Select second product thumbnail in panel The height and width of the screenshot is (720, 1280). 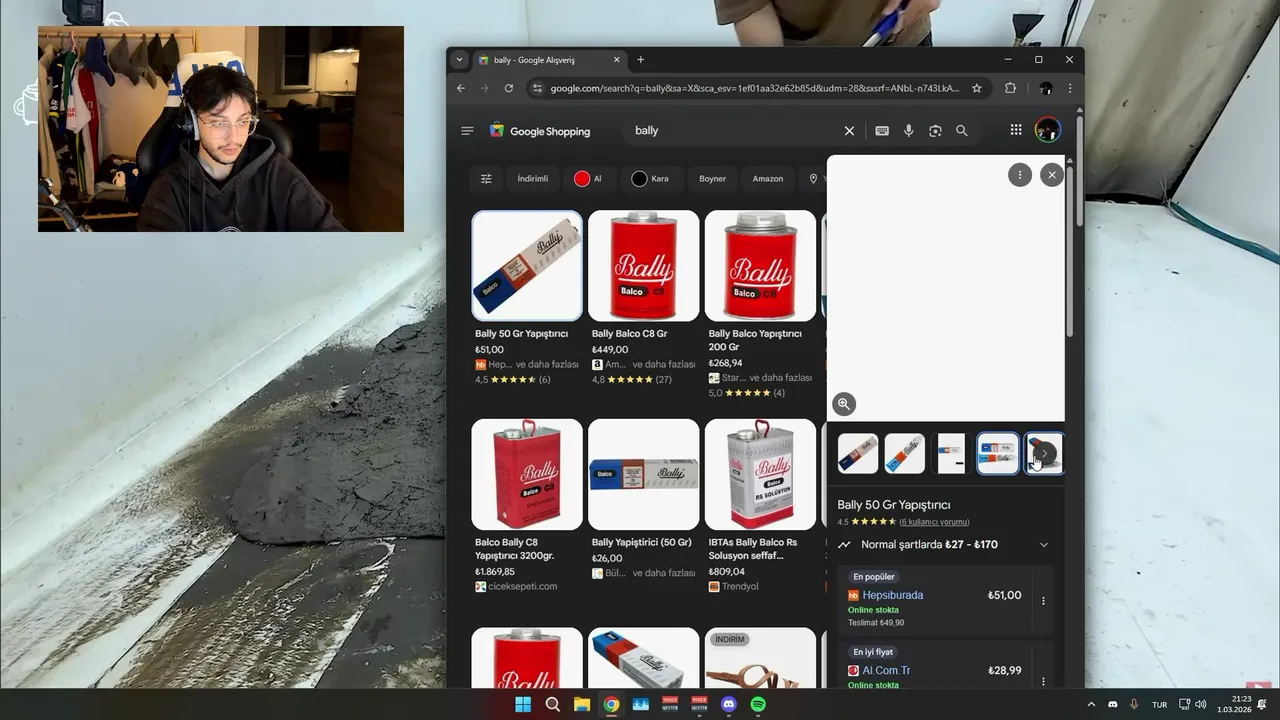[x=905, y=453]
